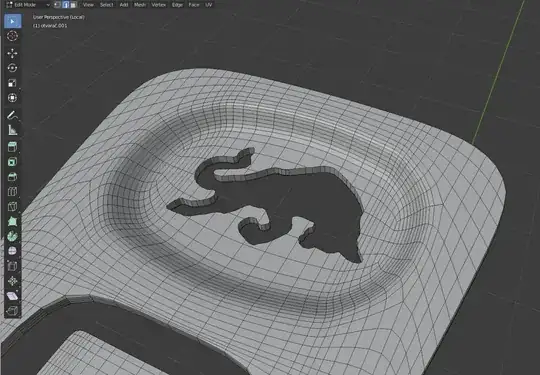
Task: Open the Face menu
Action: click(x=194, y=4)
